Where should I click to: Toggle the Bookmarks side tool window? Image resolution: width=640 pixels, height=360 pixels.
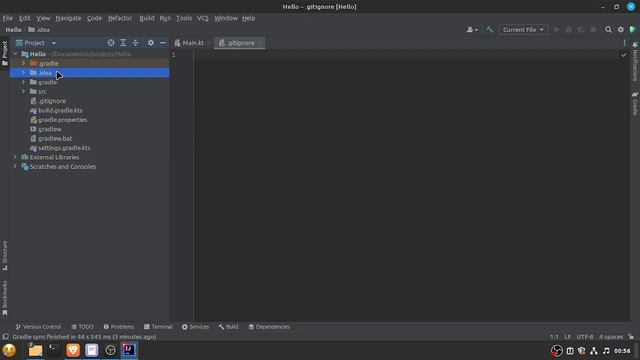point(4,298)
